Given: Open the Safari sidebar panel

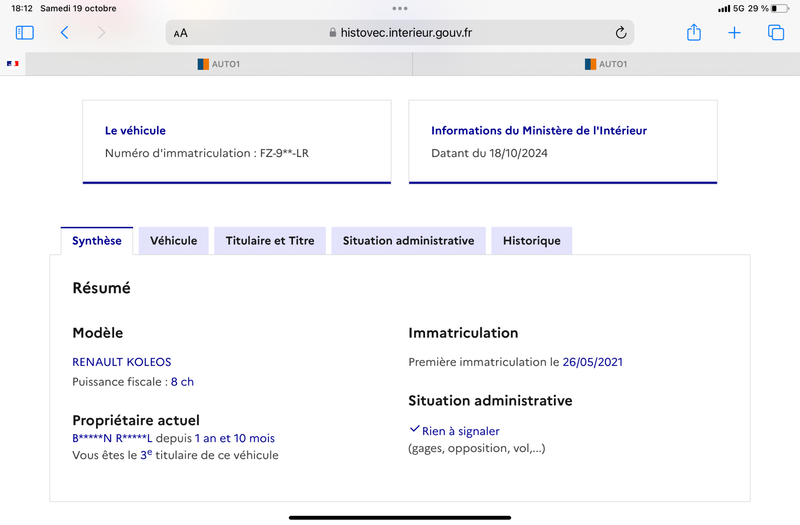Looking at the screenshot, I should click(24, 33).
